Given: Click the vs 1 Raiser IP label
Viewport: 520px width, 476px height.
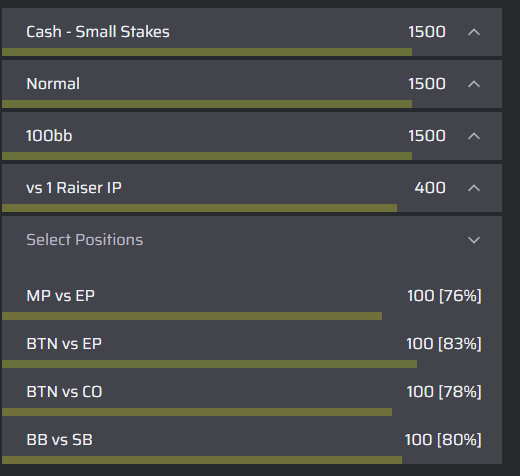Looking at the screenshot, I should 74,188.
